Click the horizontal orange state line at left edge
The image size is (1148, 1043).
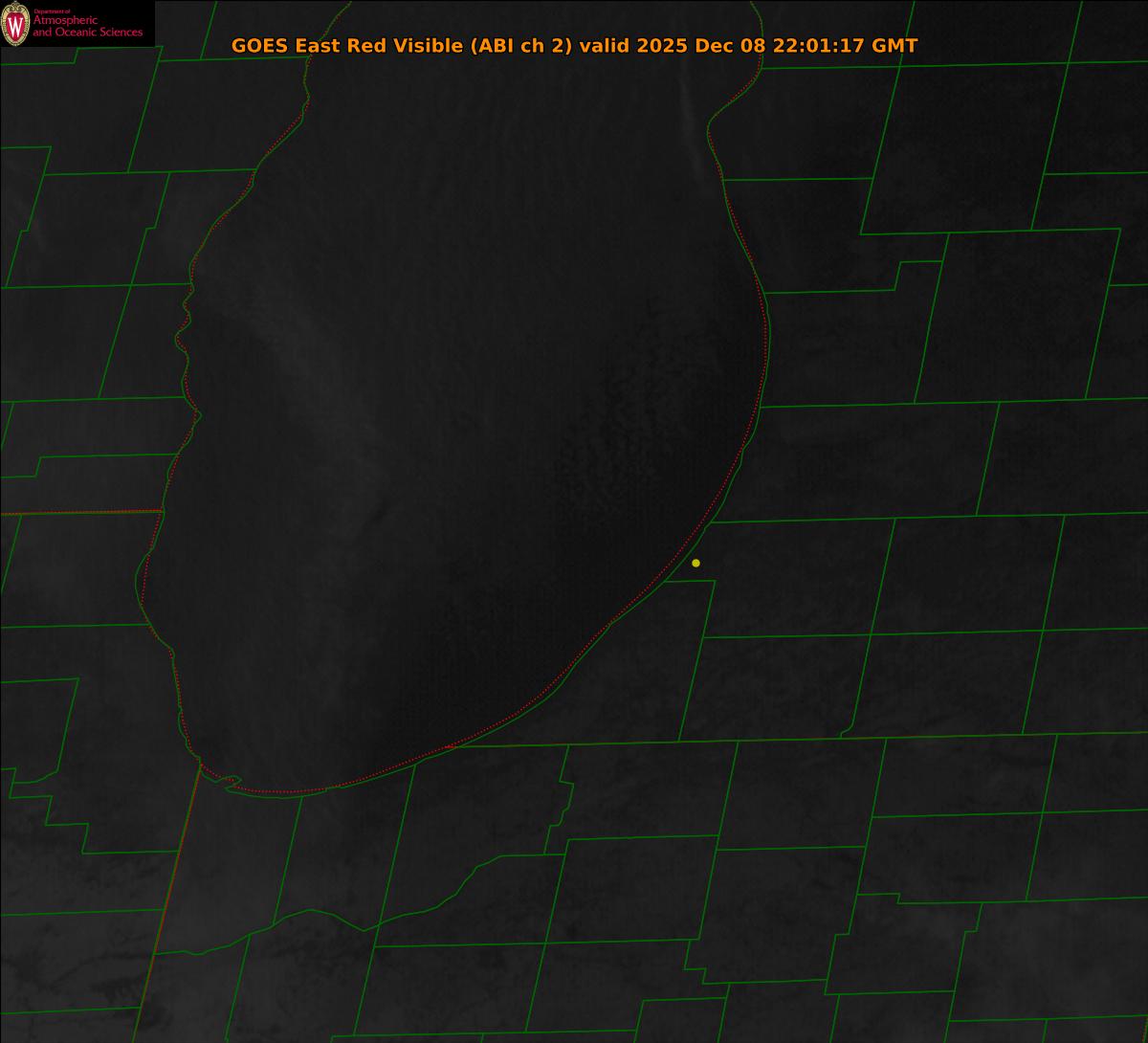tap(77, 513)
